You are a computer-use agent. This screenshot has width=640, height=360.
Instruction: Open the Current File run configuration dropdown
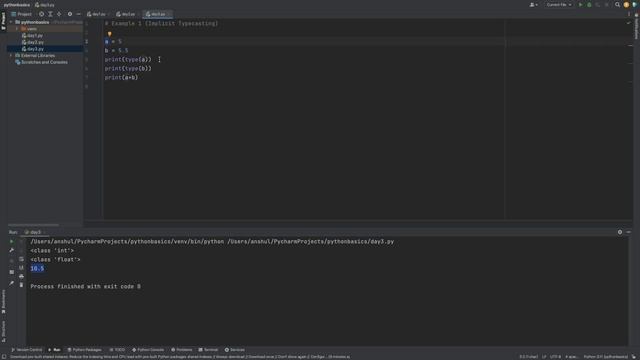coord(559,5)
